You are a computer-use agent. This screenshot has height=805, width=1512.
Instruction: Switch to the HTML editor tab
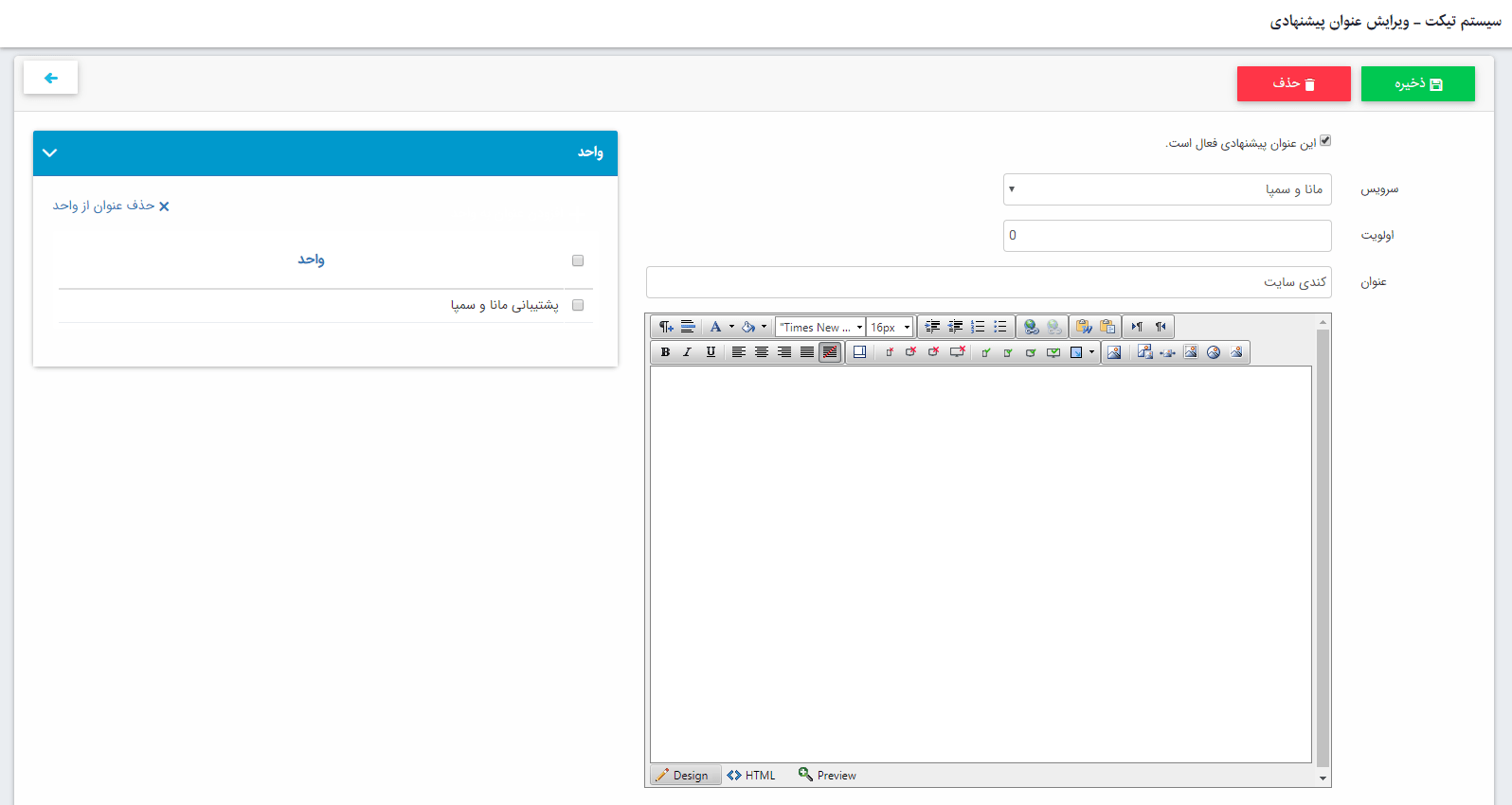click(751, 776)
